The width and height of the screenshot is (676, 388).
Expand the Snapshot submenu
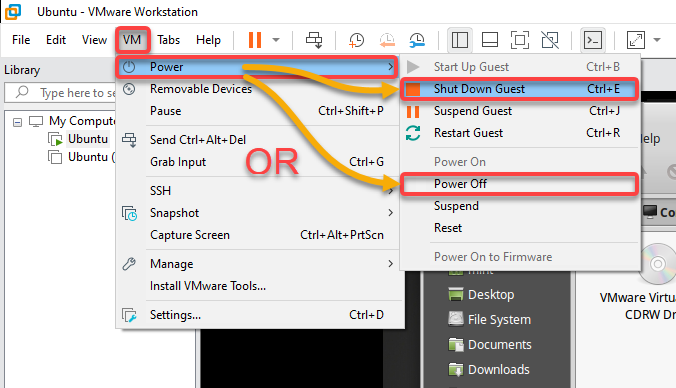coord(257,213)
